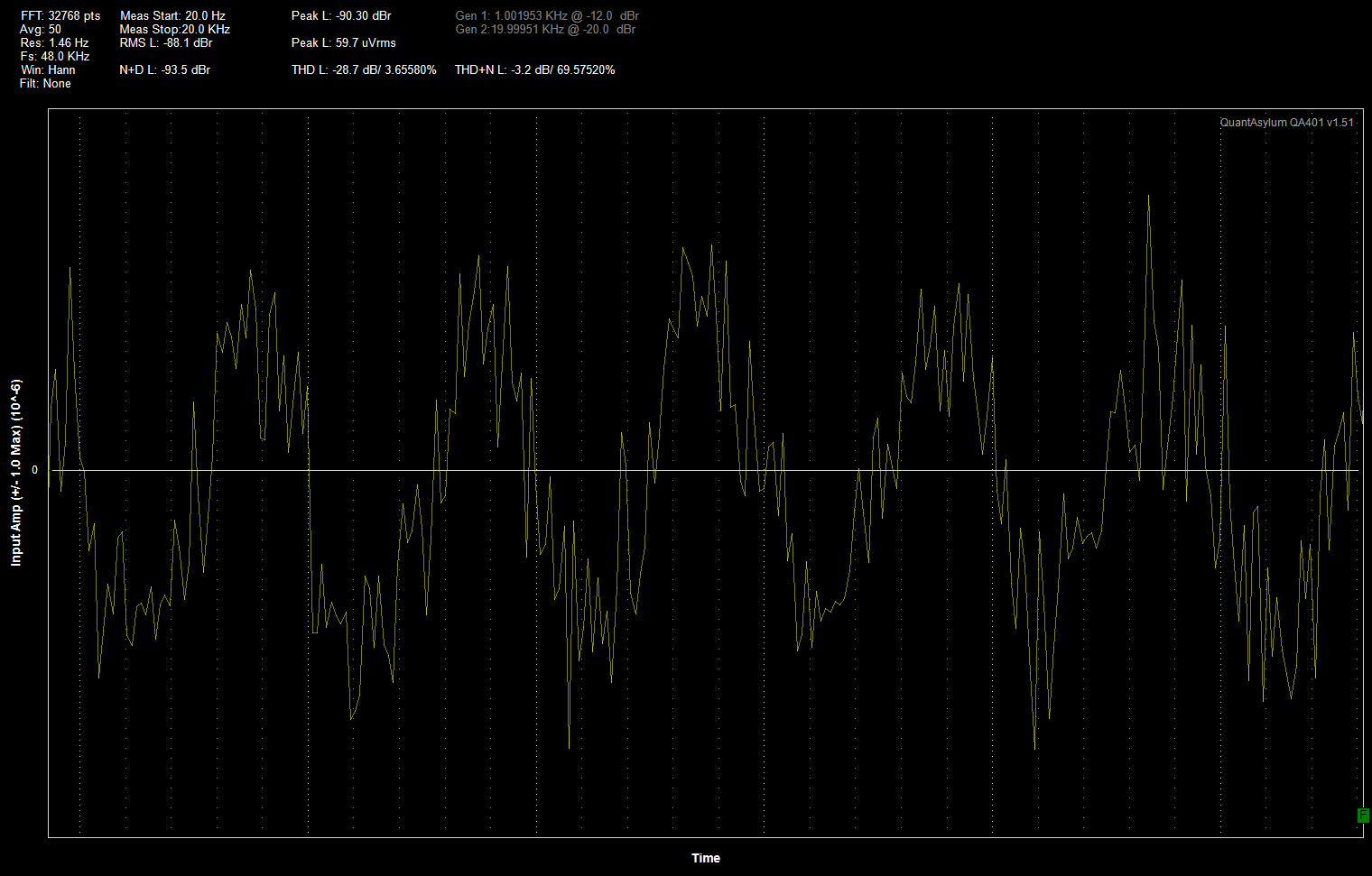Click the 'Filt: None' filter text
Screen dimensions: 1372x876
pyautogui.click(x=45, y=84)
